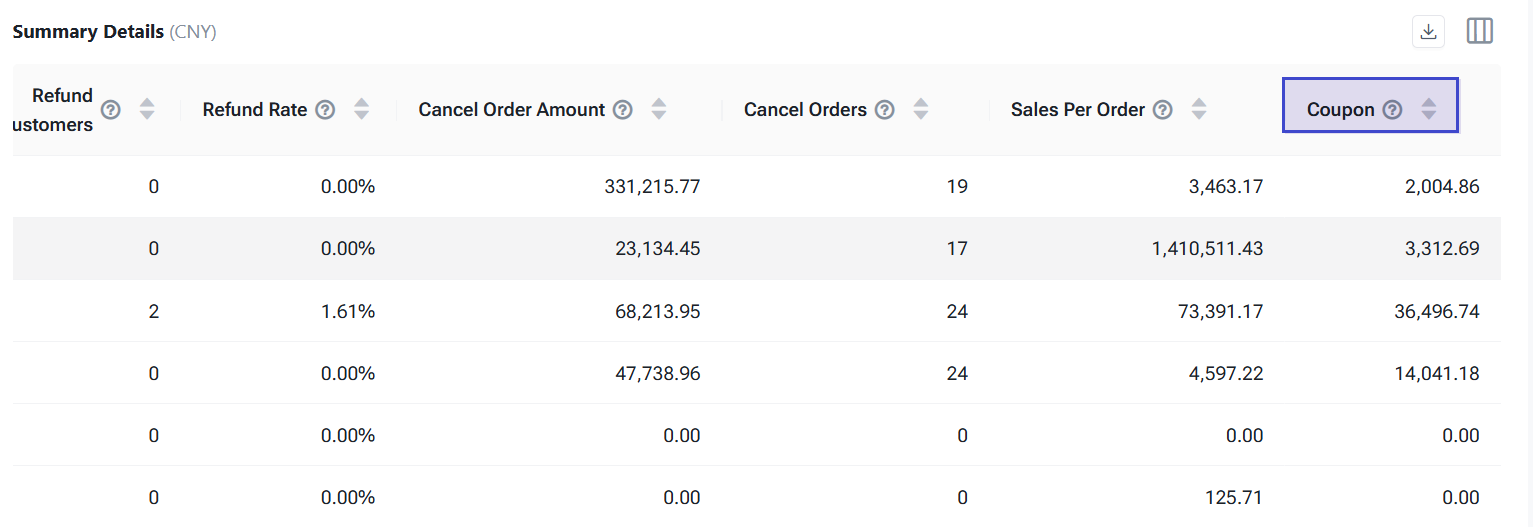Select the 1.61% refund rate cell

coord(348,312)
